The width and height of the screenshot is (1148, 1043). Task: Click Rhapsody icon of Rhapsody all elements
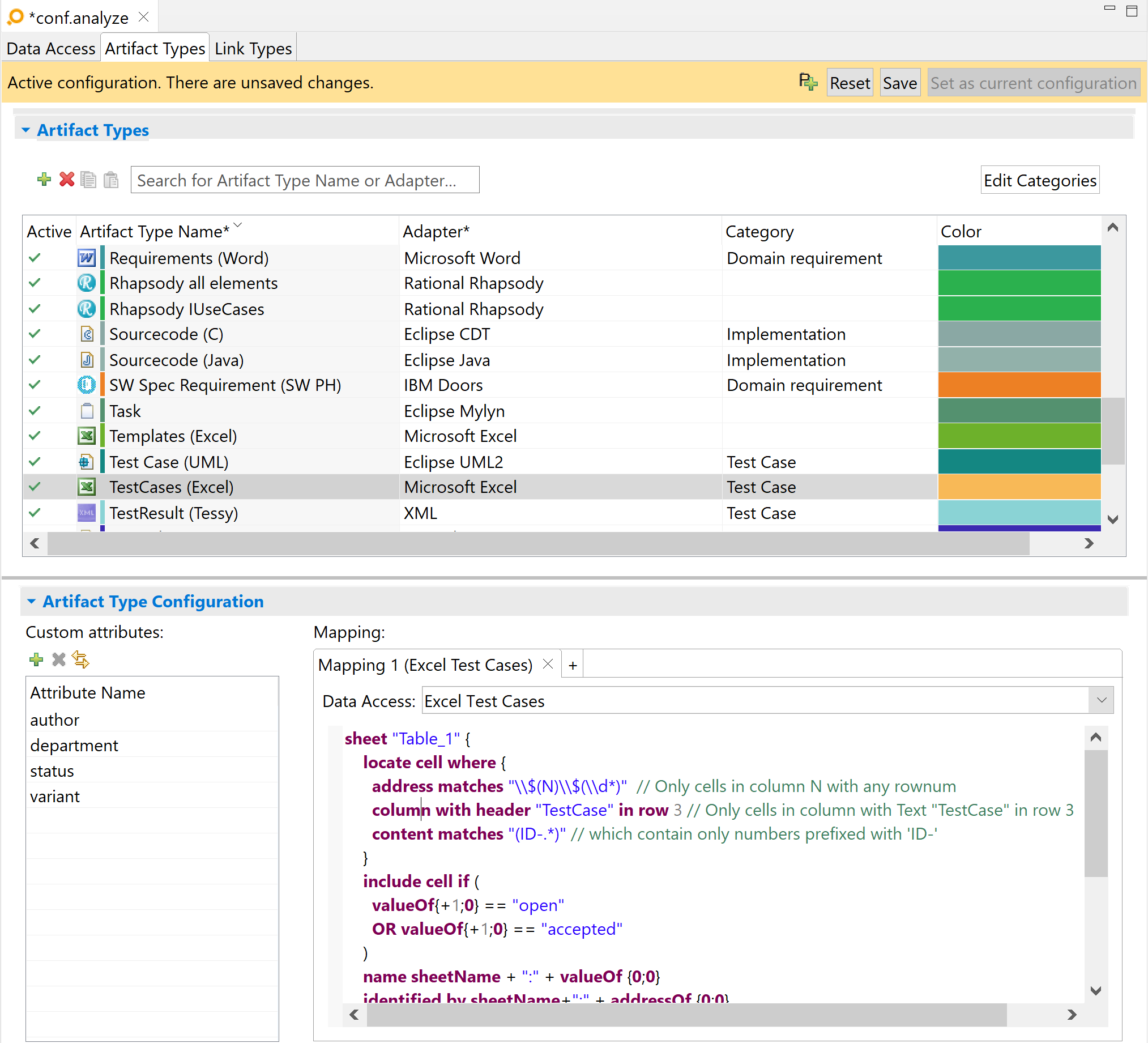[87, 283]
